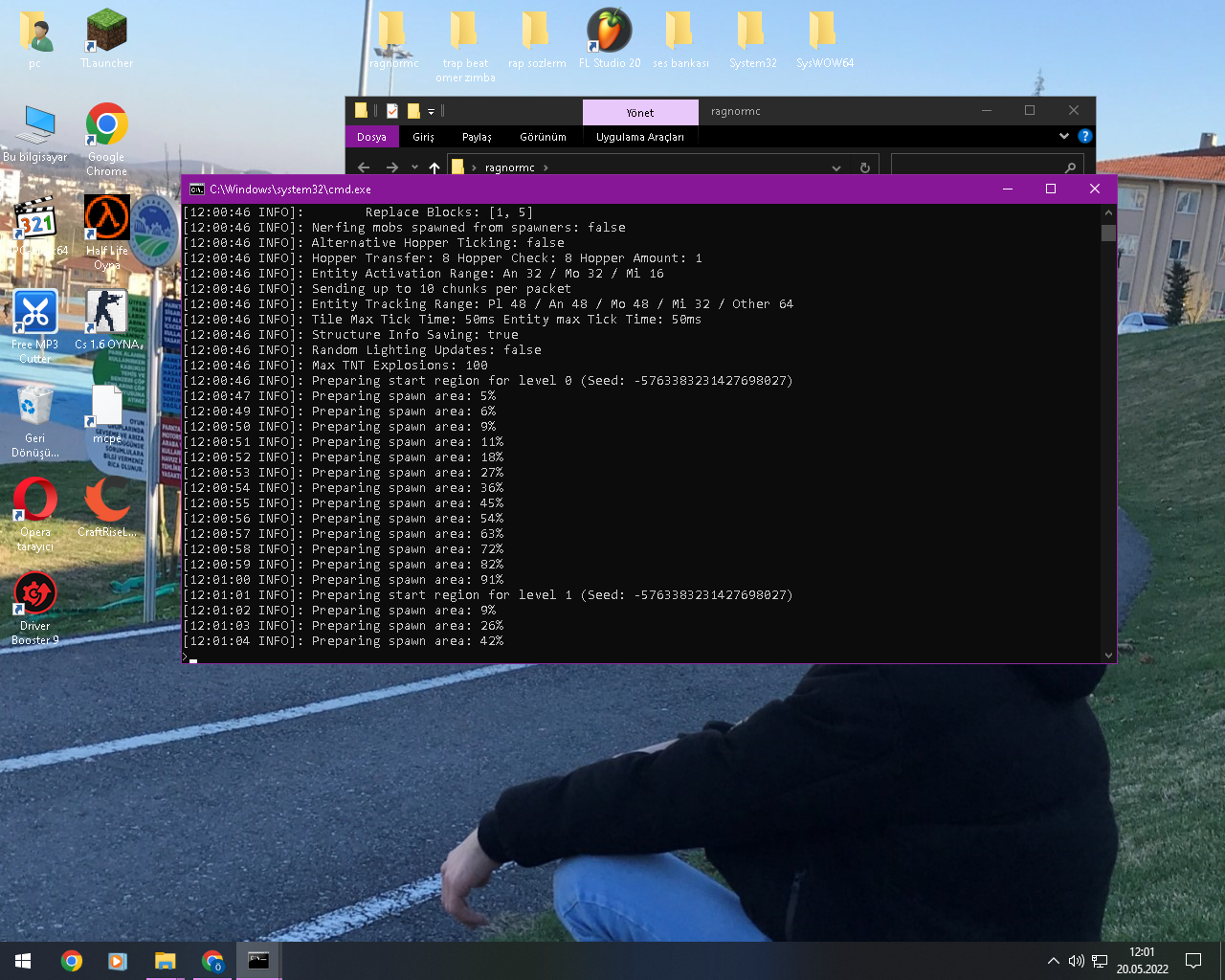This screenshot has width=1225, height=980.
Task: Go up one folder level in Explorer
Action: pyautogui.click(x=434, y=167)
